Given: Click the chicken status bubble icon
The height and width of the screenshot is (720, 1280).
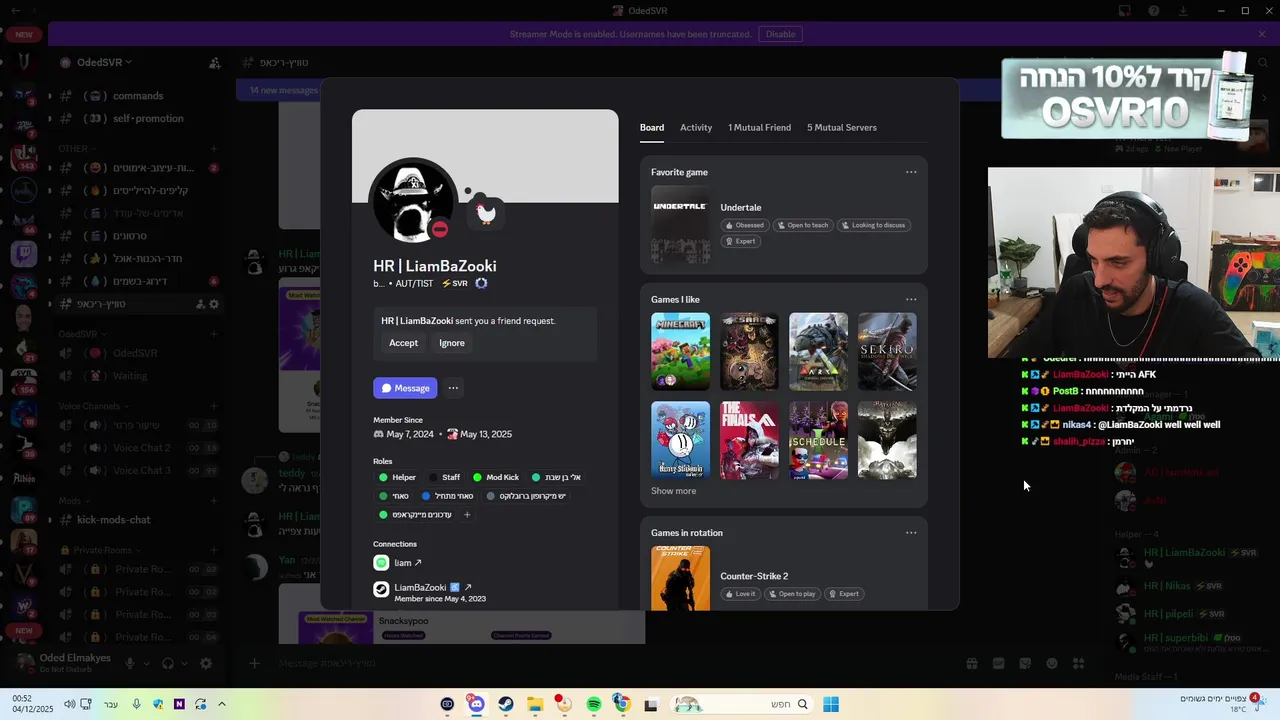Looking at the screenshot, I should point(485,212).
